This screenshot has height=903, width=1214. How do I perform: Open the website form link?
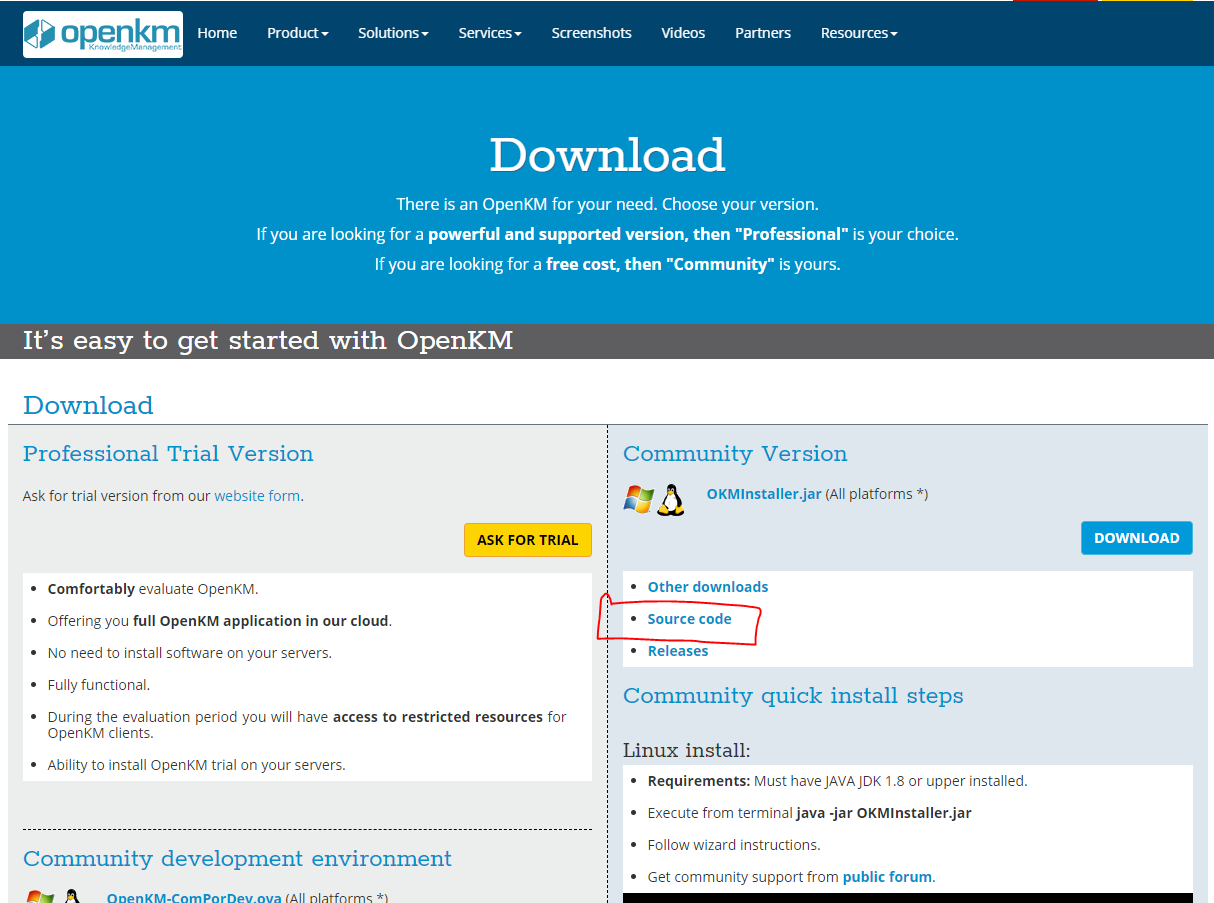point(257,496)
